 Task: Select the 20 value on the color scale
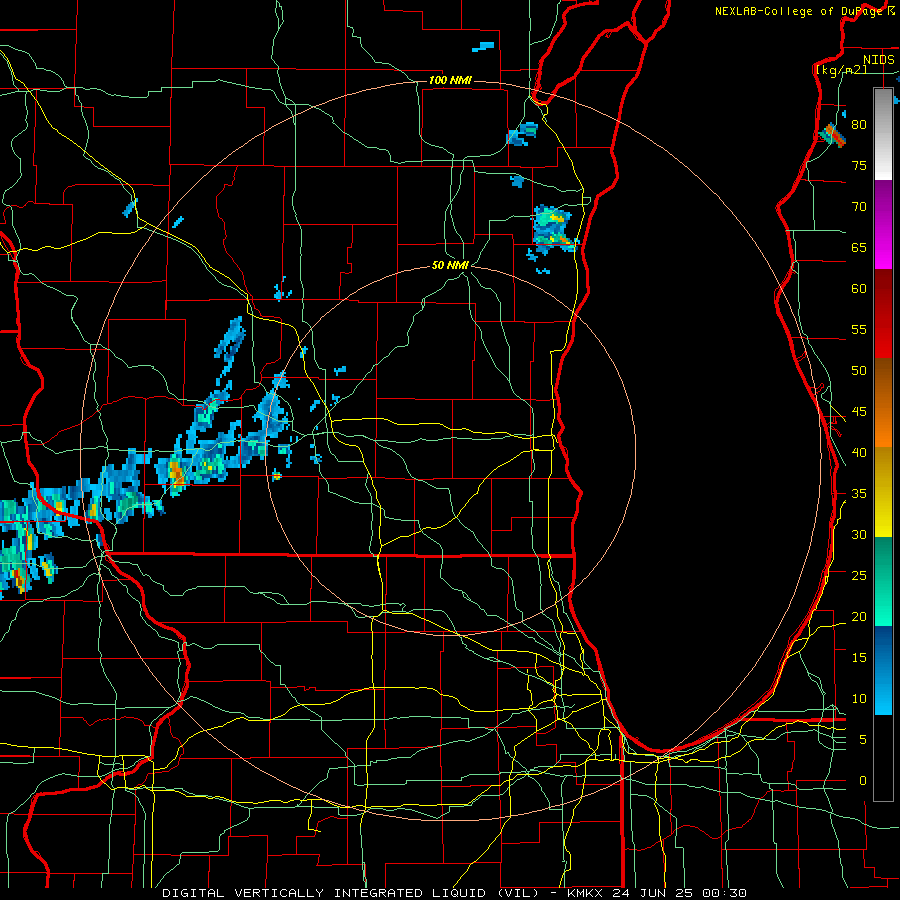tap(859, 616)
